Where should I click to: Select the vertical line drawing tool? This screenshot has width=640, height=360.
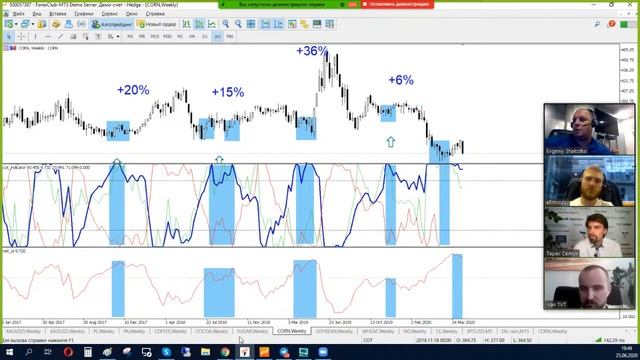[x=35, y=36]
